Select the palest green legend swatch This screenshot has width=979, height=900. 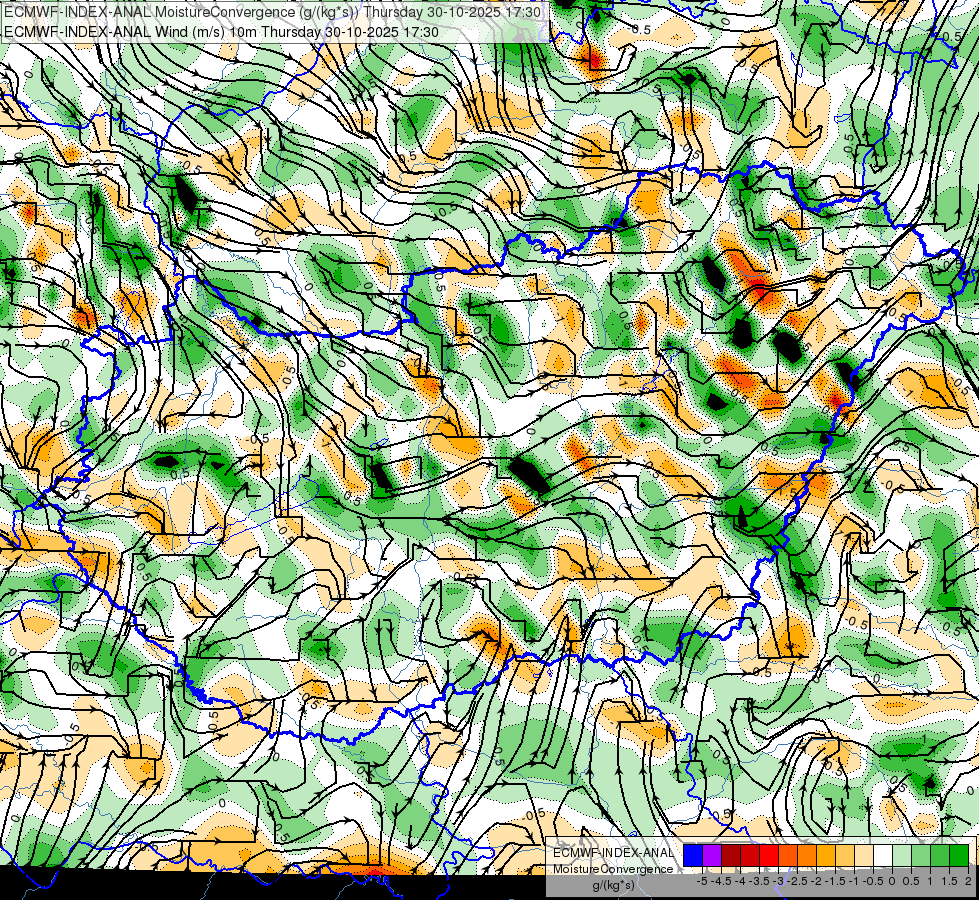pos(902,855)
